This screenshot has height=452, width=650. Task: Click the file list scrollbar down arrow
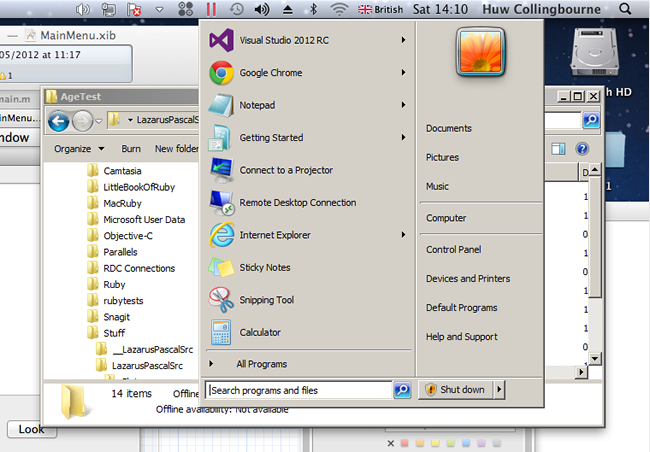[595, 358]
